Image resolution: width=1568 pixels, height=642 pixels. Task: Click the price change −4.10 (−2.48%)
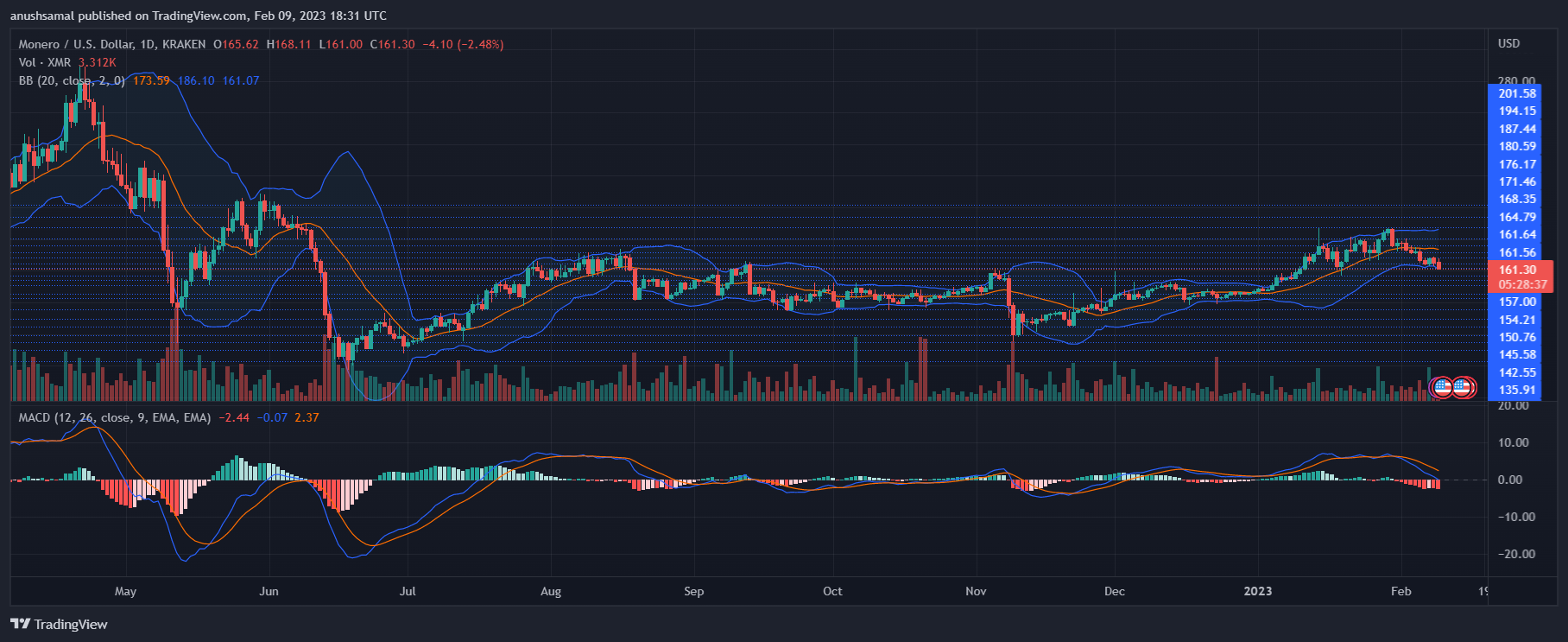tap(463, 44)
